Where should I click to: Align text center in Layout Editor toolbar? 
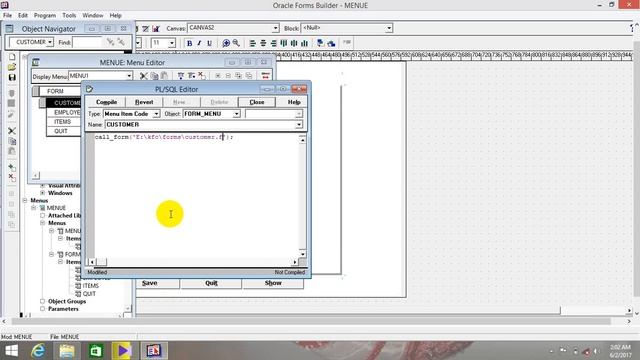[x=263, y=43]
